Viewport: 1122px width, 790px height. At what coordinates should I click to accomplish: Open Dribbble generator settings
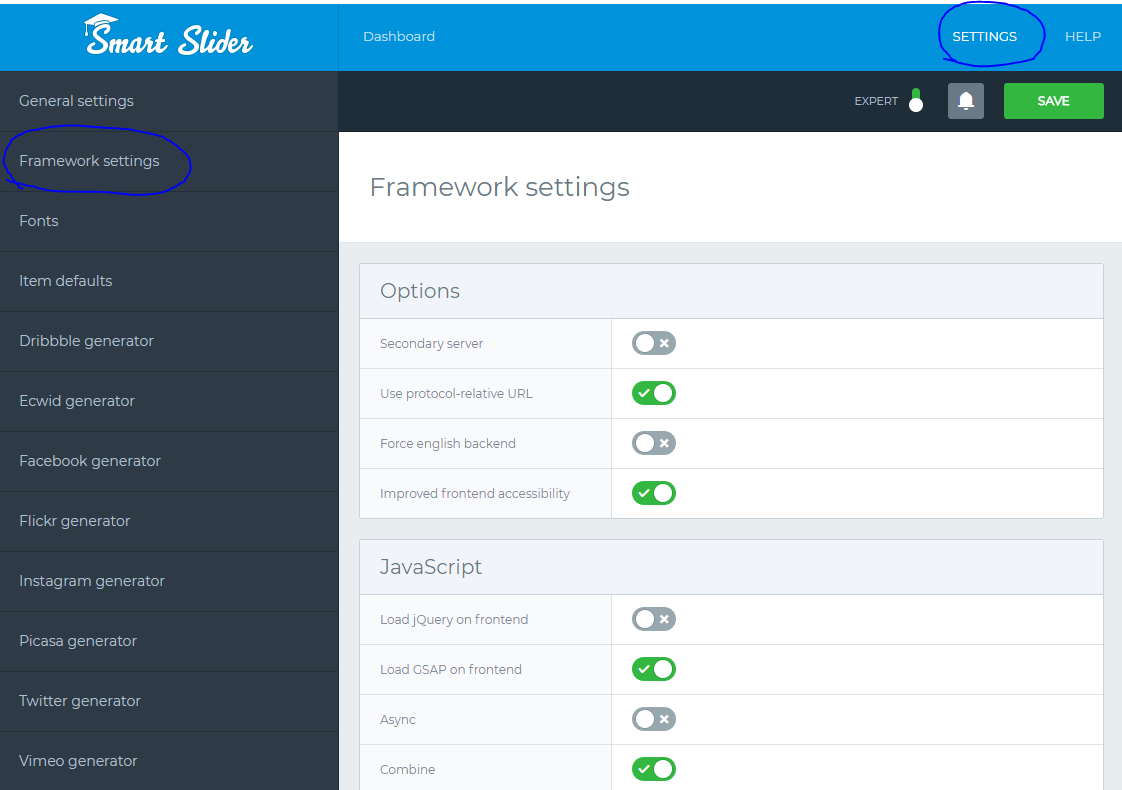click(x=169, y=341)
